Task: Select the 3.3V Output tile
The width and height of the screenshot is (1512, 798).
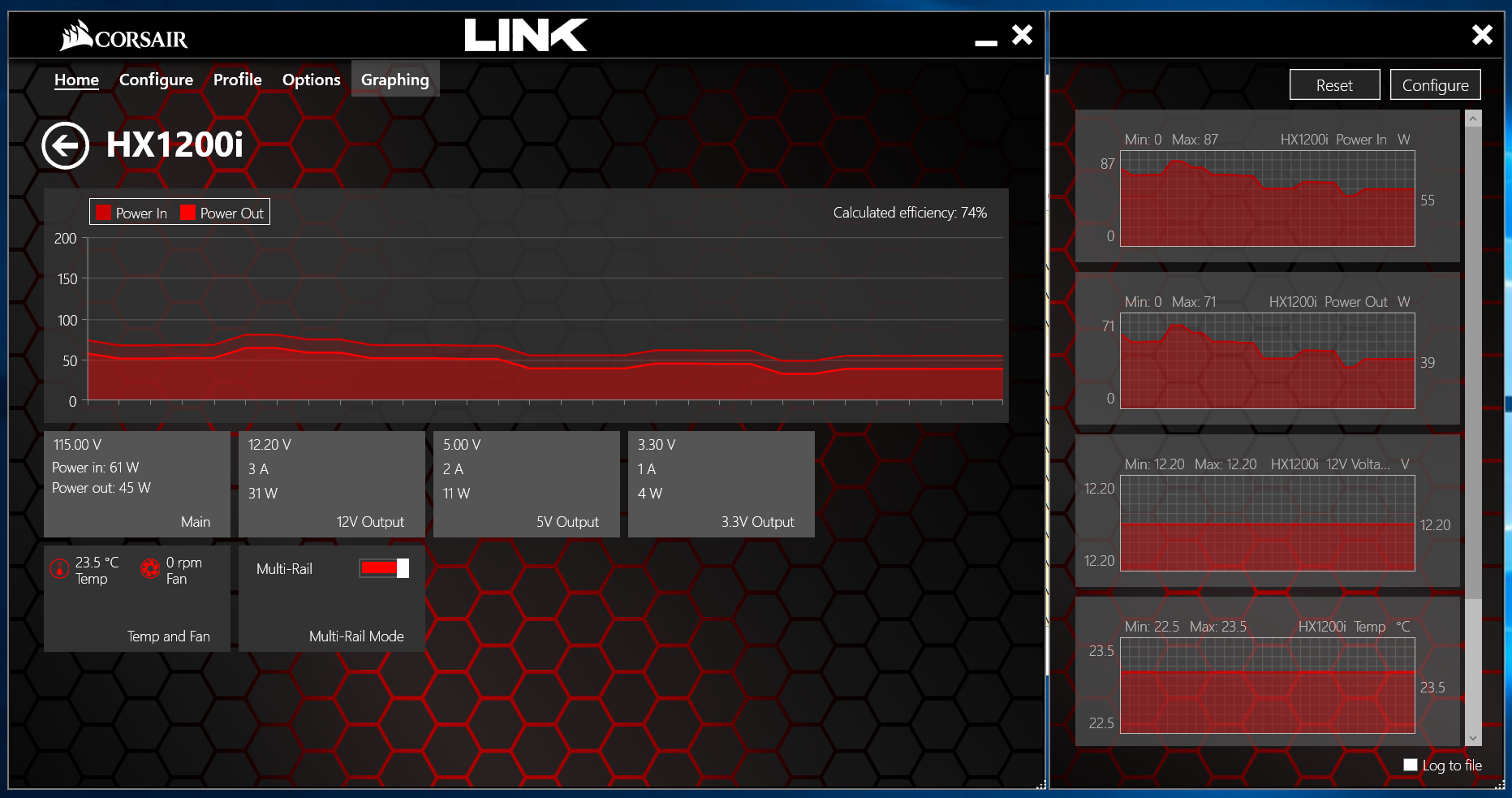Action: [721, 484]
